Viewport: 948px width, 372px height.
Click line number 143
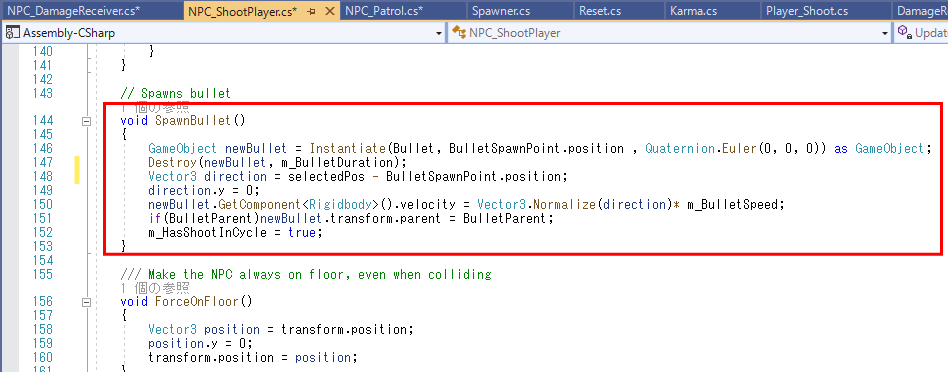[44, 93]
